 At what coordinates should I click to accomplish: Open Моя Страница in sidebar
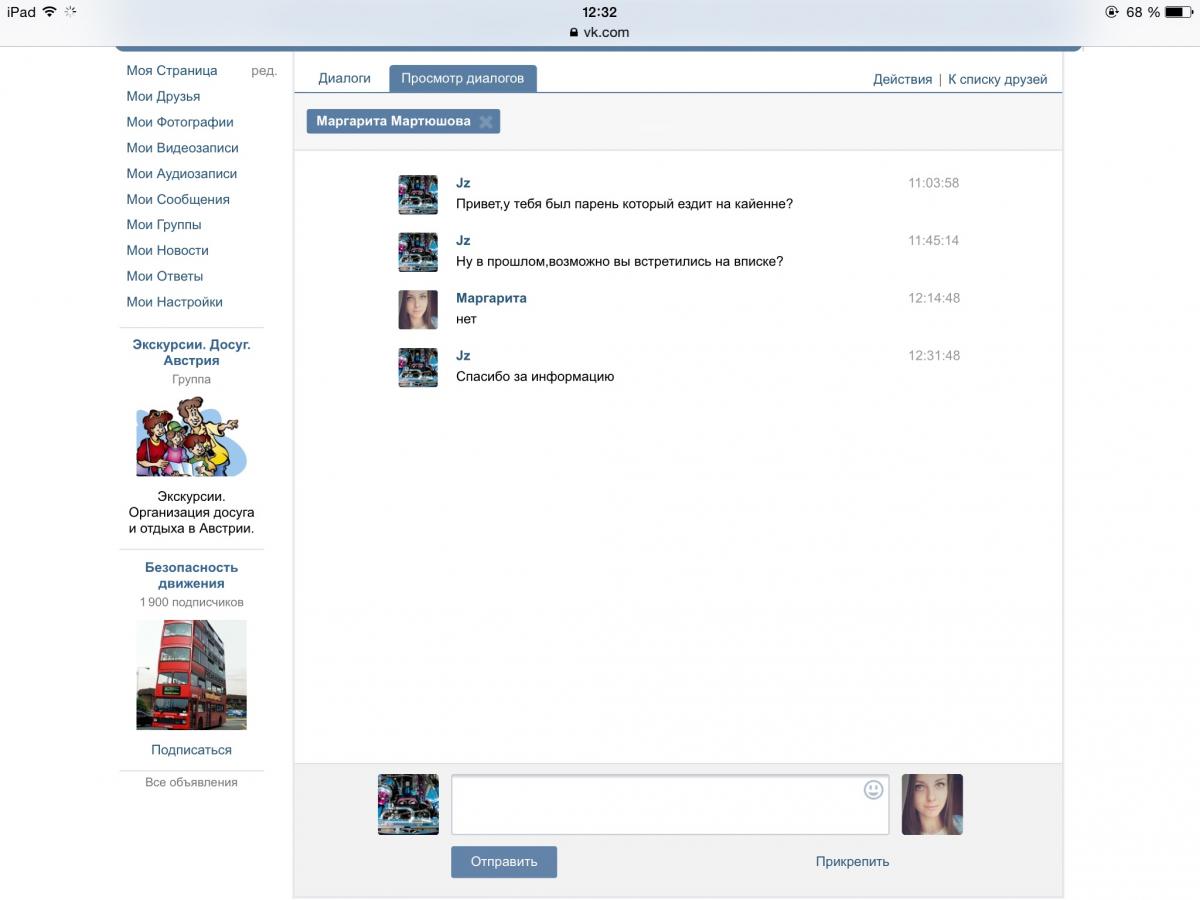click(x=172, y=71)
